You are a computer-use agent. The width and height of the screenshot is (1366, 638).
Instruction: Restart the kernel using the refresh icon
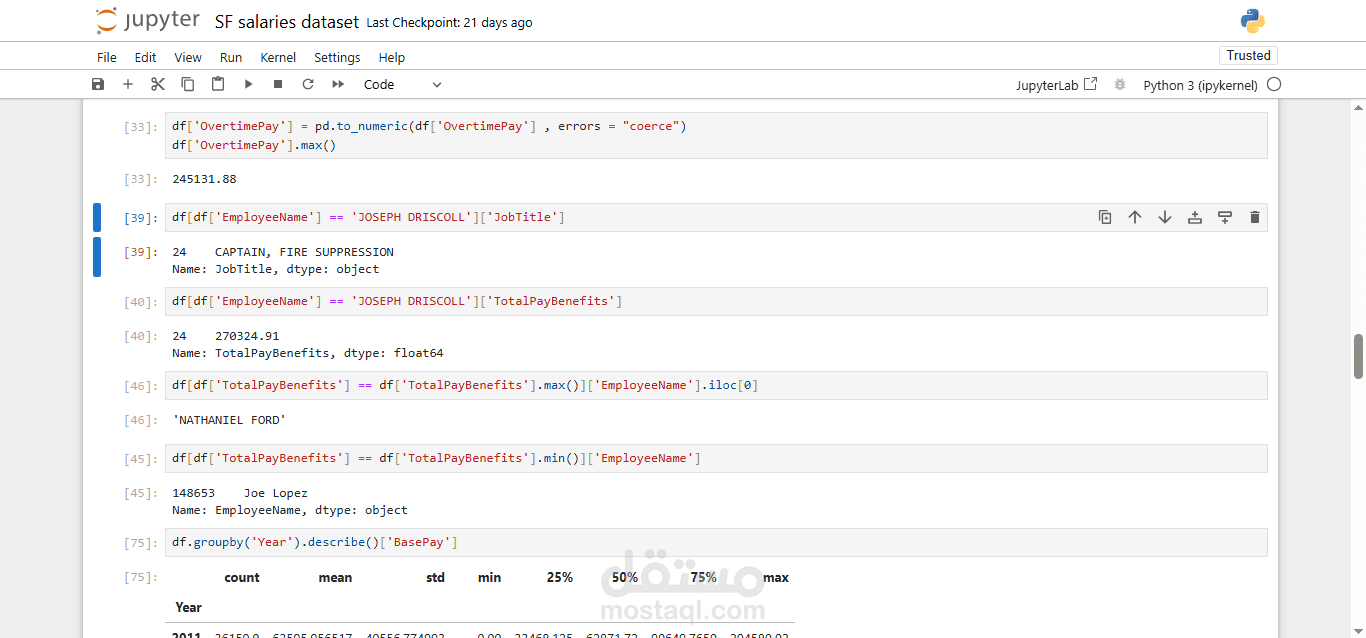[x=308, y=85]
